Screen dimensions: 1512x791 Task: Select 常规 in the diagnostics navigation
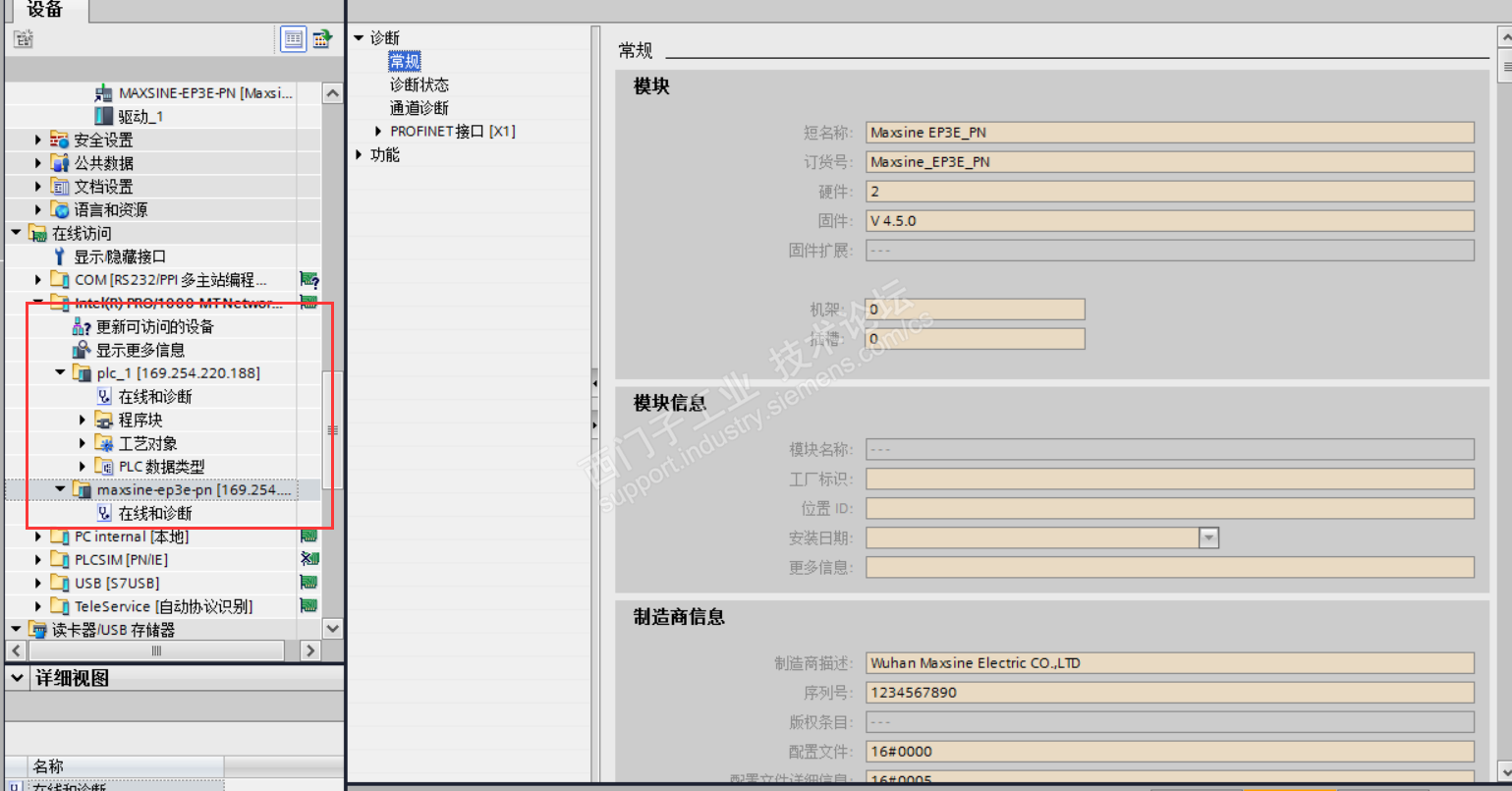click(x=405, y=62)
